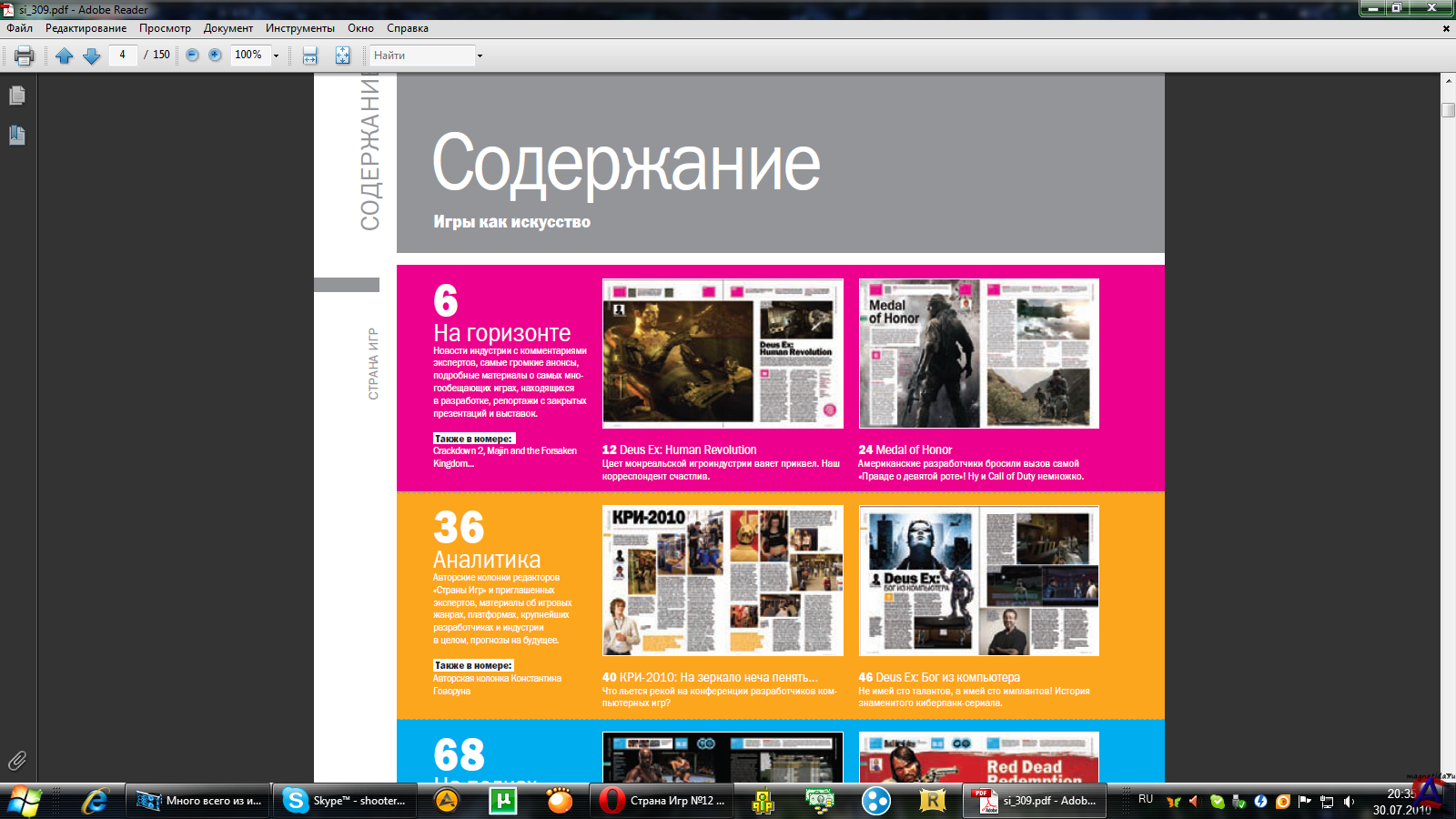Click the 'Crackdown 2, Majin and the Forsaken Kingdom...' text
Image resolution: width=1456 pixels, height=819 pixels.
505,457
